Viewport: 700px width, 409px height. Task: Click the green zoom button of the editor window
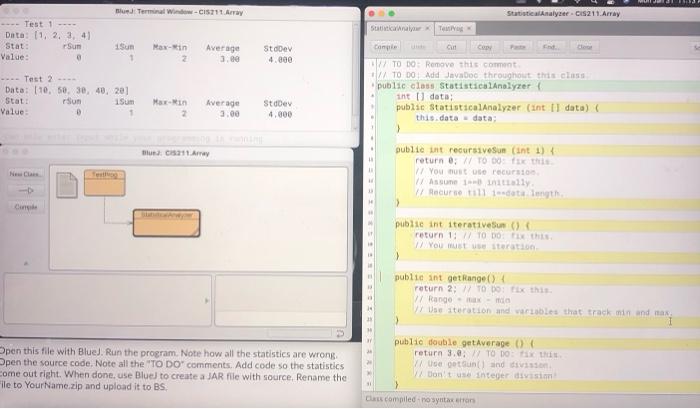click(x=392, y=13)
